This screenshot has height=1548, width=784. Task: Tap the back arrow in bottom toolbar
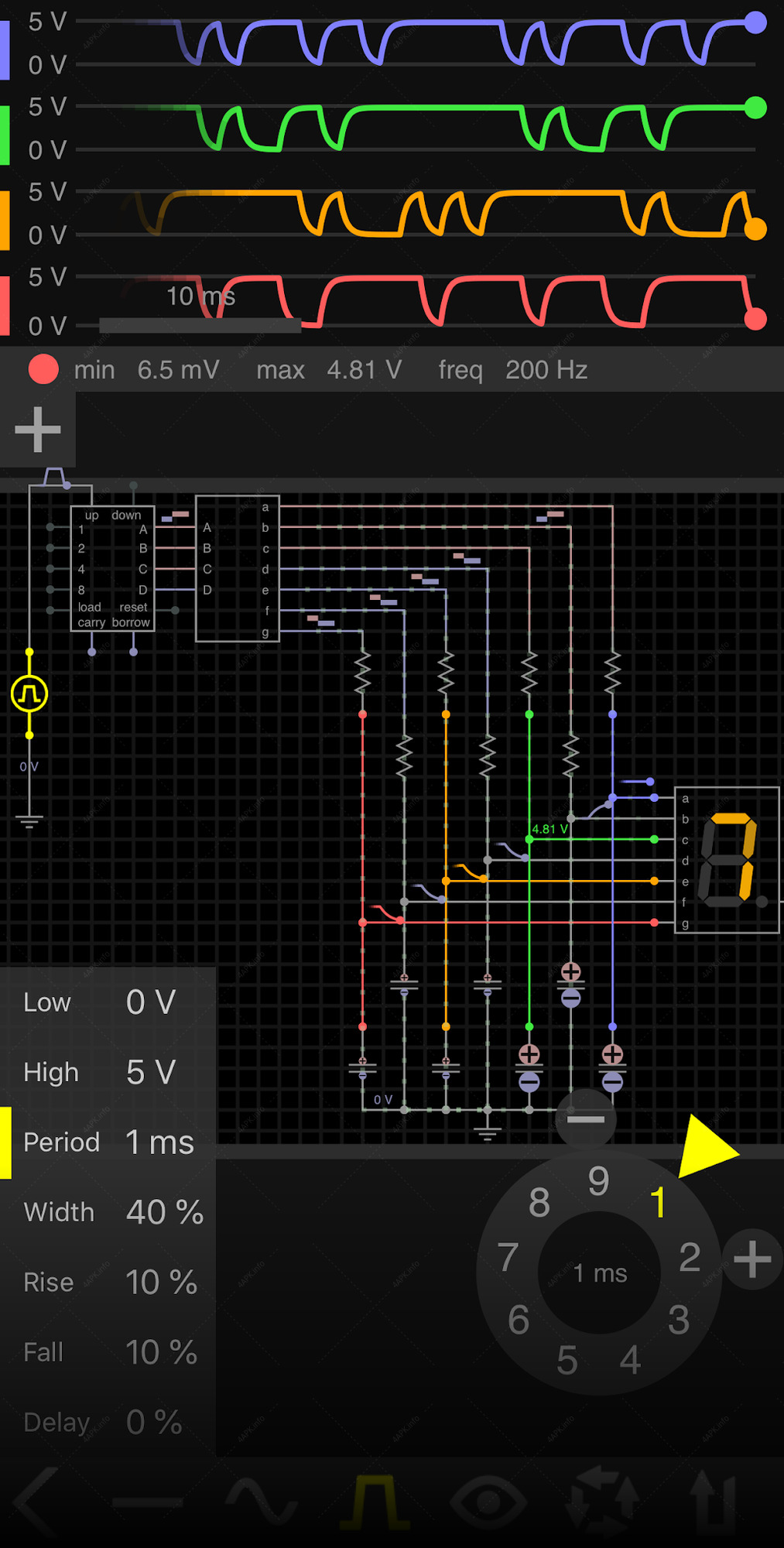point(36,1502)
